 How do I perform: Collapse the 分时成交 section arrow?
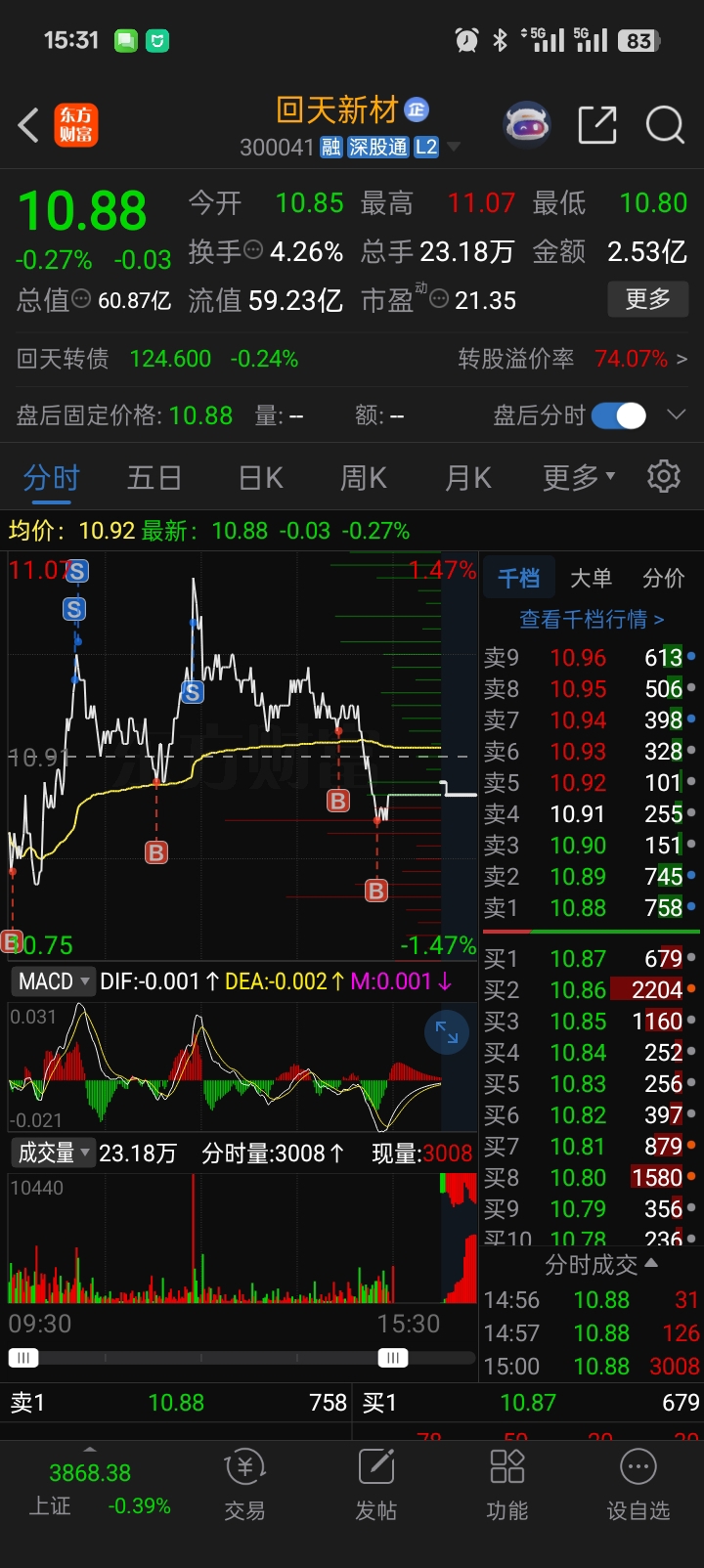(651, 1262)
